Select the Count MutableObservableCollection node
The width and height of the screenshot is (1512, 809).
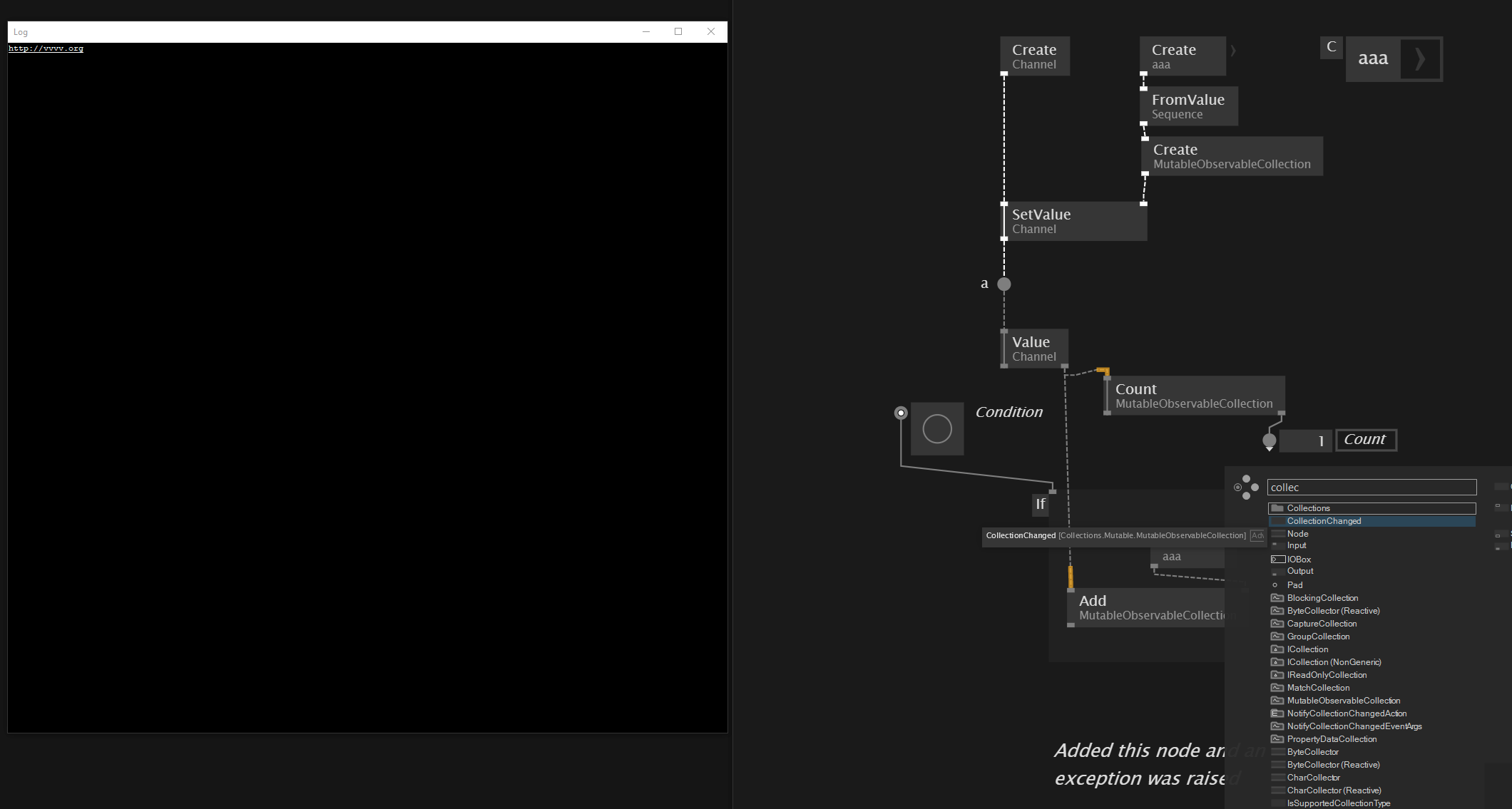pos(1195,396)
